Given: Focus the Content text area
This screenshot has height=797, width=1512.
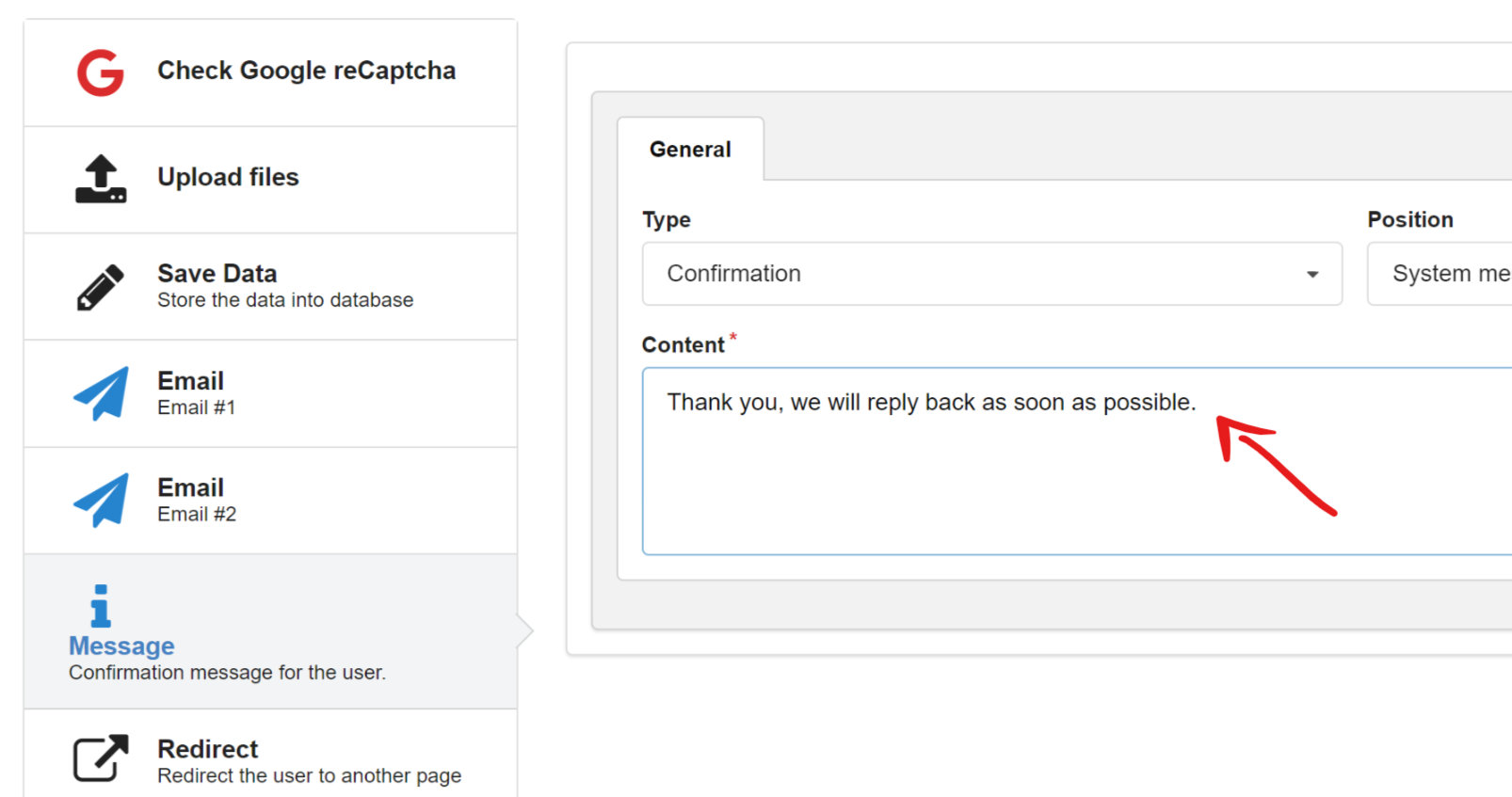Looking at the screenshot, I should point(1077,461).
